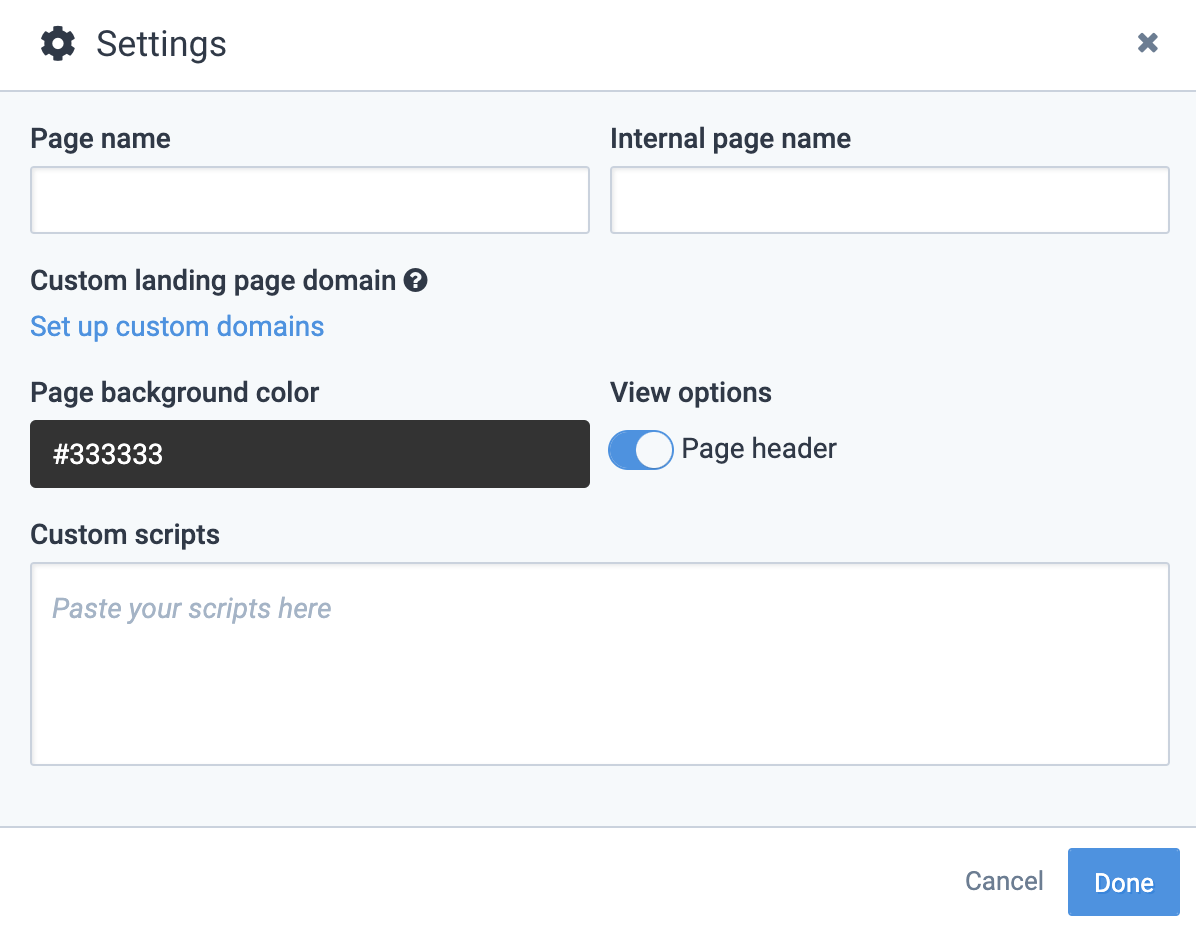
Task: Click the X to close Settings
Action: 1147,43
